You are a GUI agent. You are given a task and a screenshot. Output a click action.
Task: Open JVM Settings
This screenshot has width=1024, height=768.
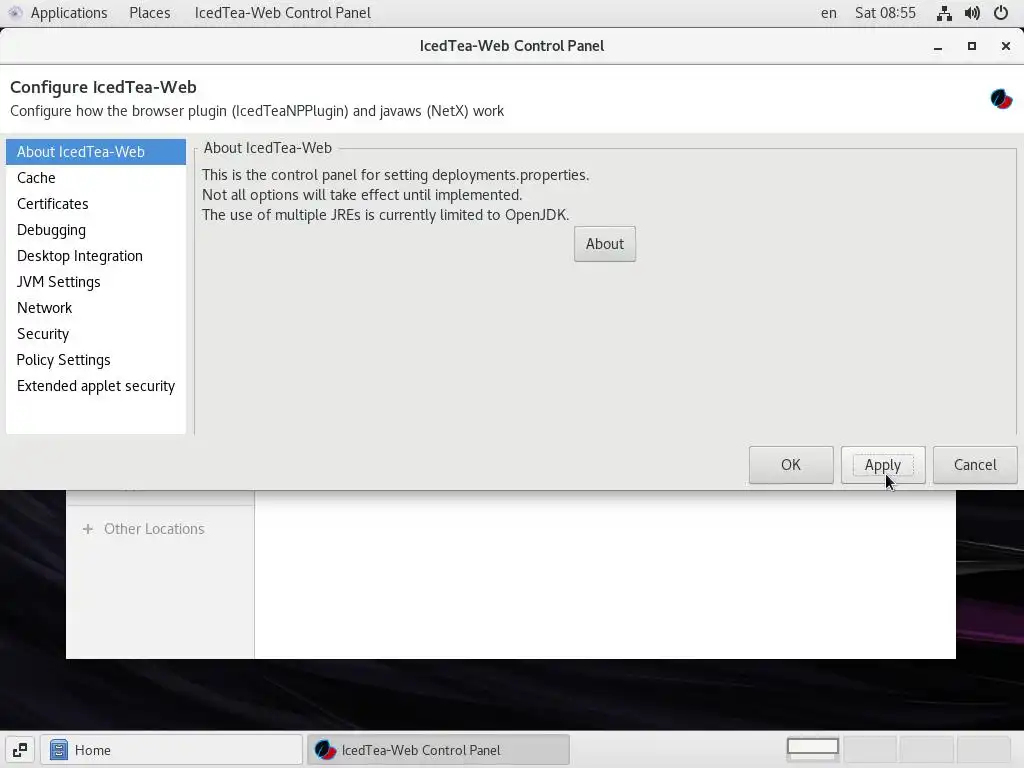96,282
